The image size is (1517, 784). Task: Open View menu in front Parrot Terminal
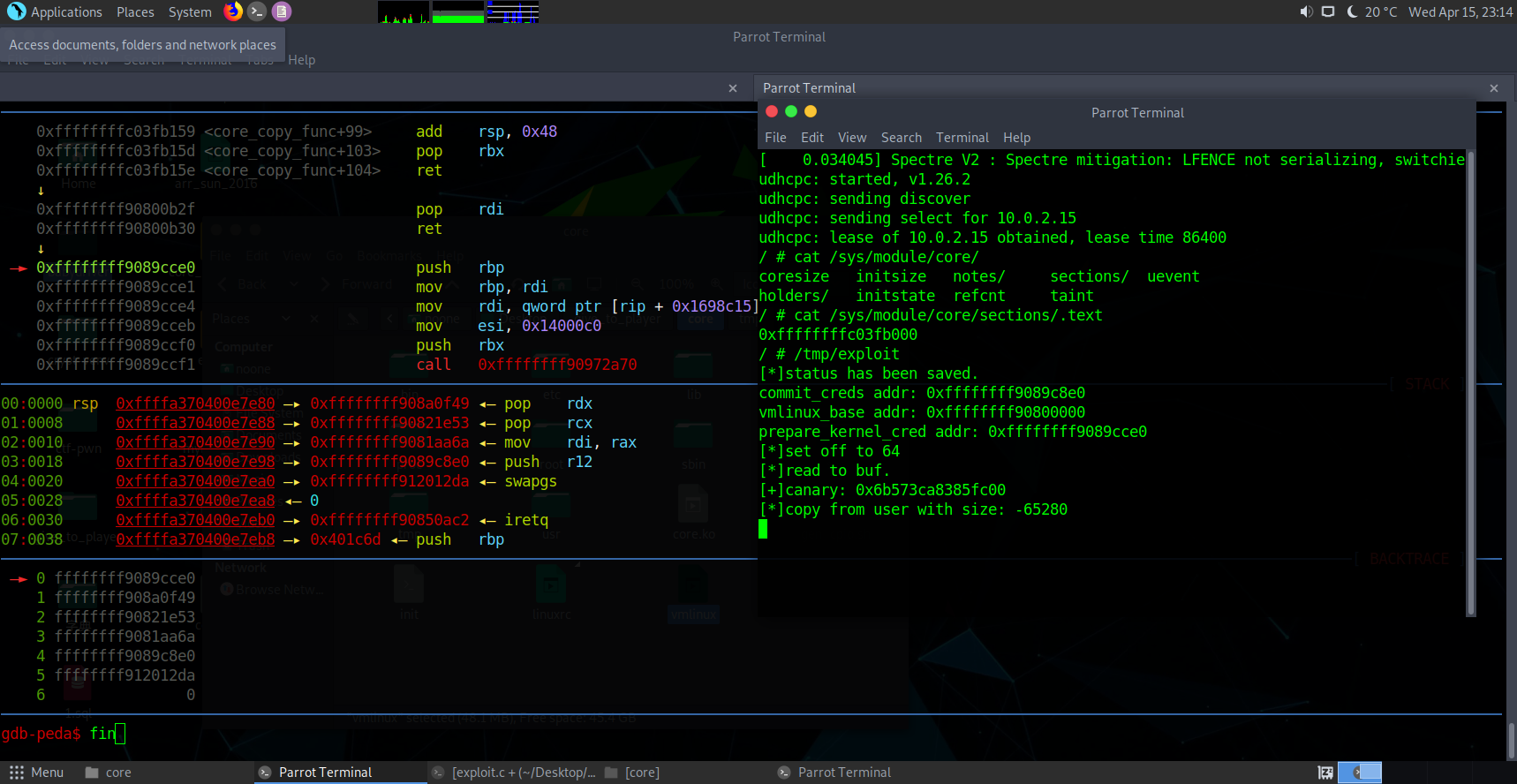tap(852, 138)
